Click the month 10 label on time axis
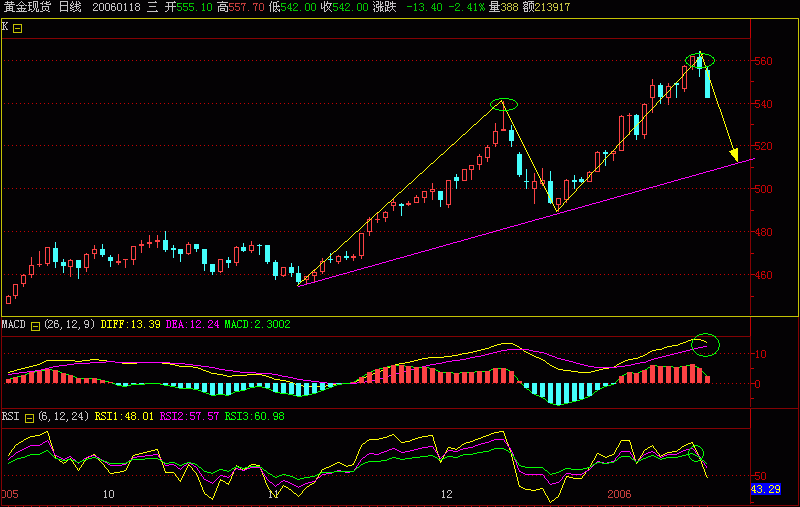Image resolution: width=800 pixels, height=507 pixels. pos(109,494)
